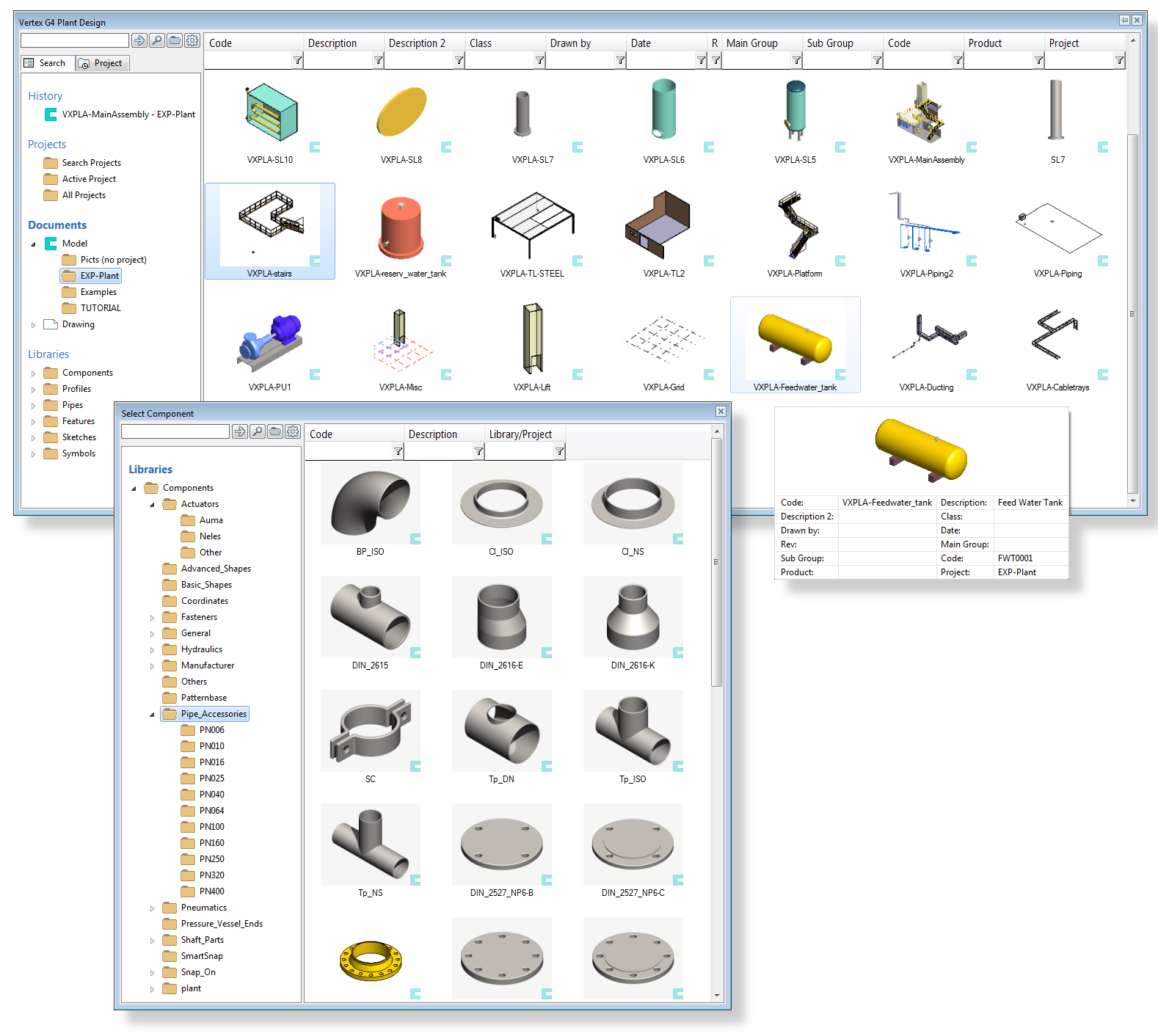
Task: Click the main window search input field
Action: coord(75,40)
